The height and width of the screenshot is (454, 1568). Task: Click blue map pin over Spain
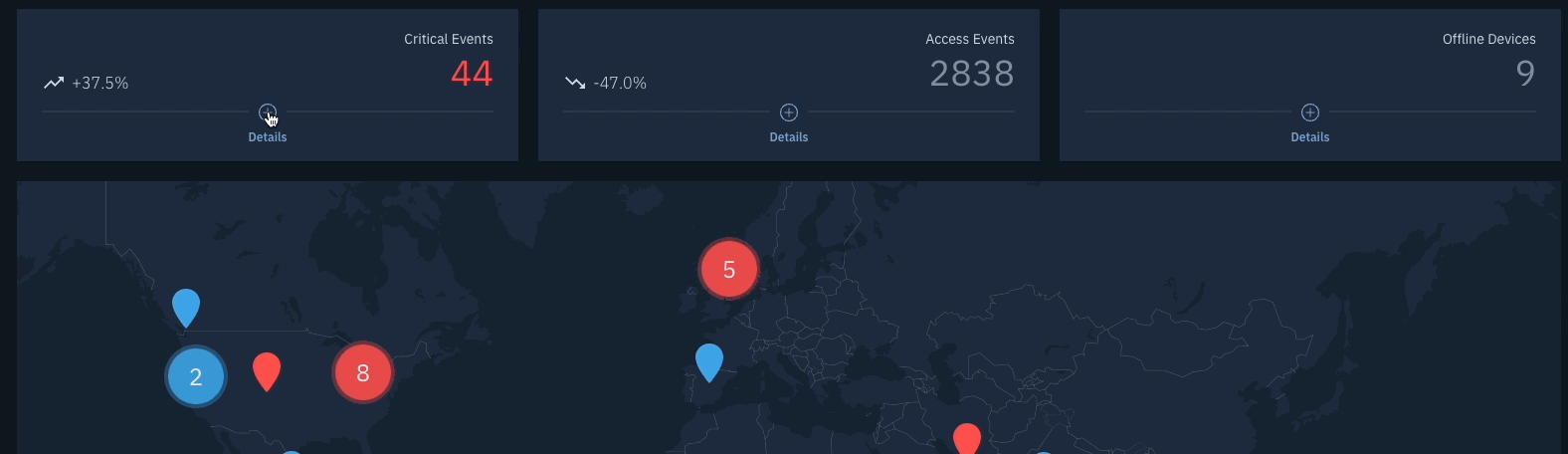click(709, 362)
